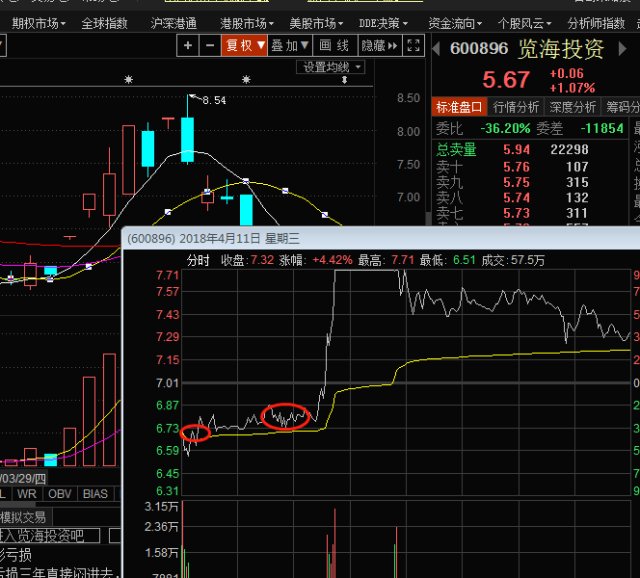Expand the 设置均线 dropdown
This screenshot has width=640, height=578.
coord(331,67)
